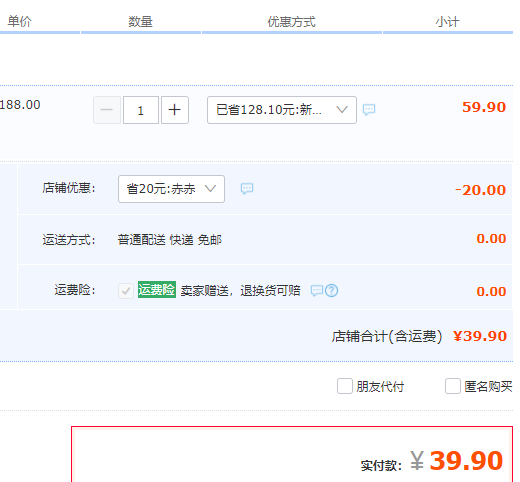520x482 pixels.
Task: Expand the 省20元 store coupon dropdown
Action: 171,189
